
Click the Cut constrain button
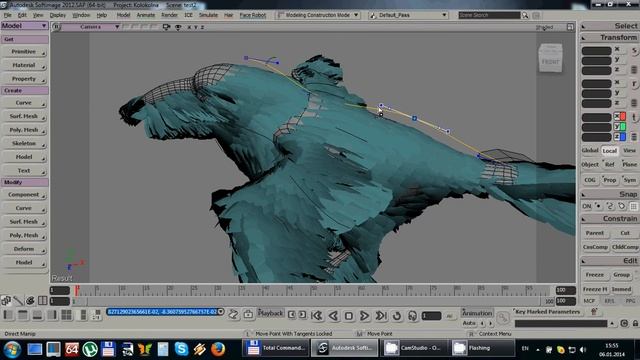(625, 233)
